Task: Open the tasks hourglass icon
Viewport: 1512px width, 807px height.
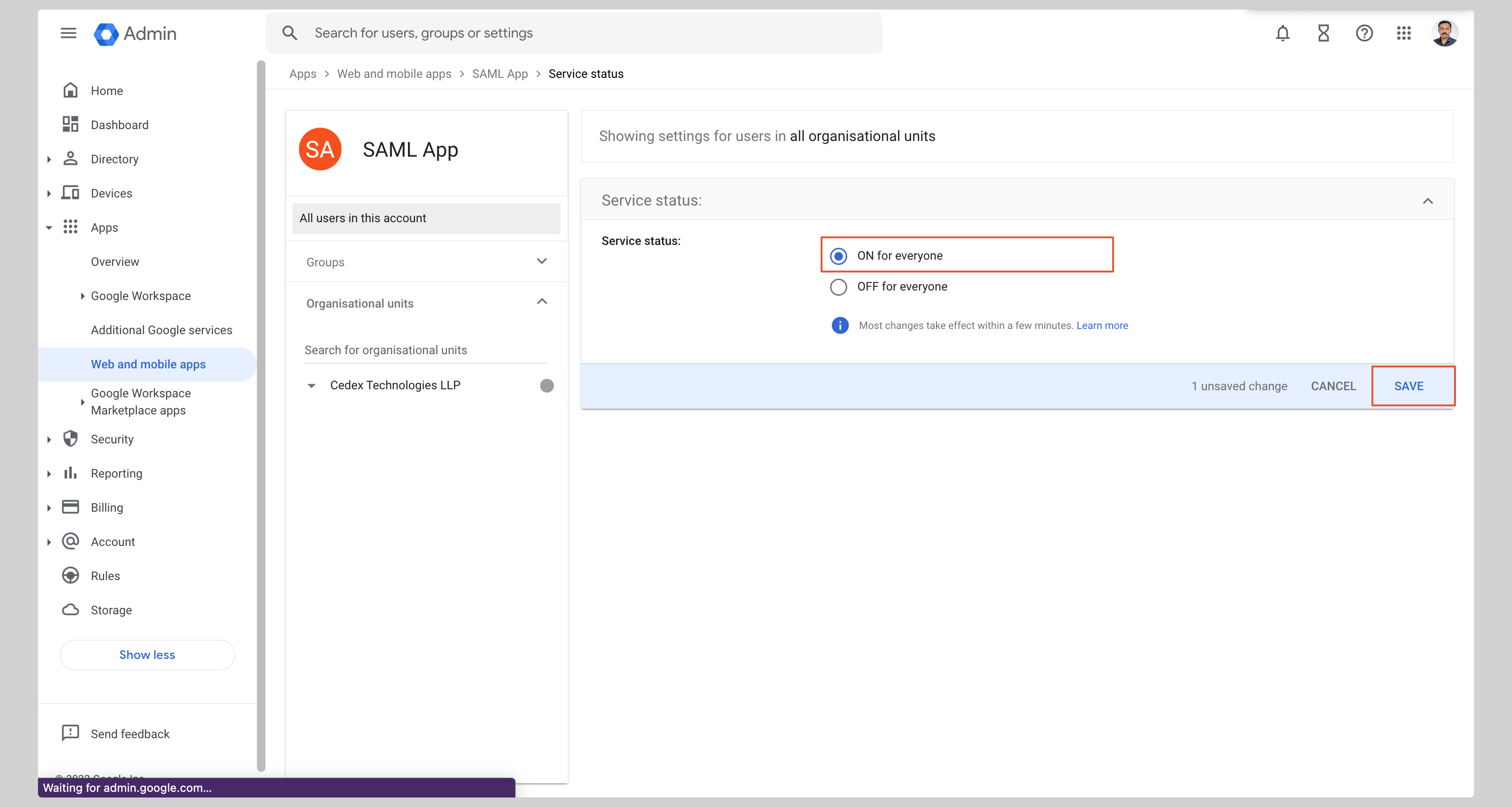Action: pyautogui.click(x=1323, y=33)
